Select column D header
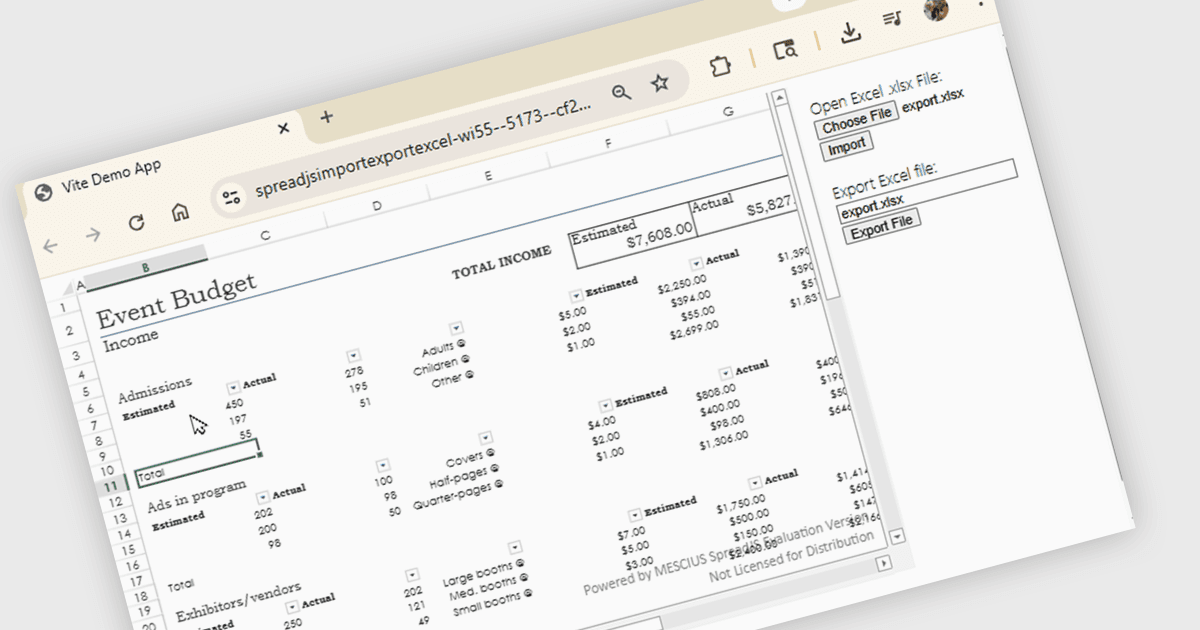The height and width of the screenshot is (630, 1200). (377, 206)
